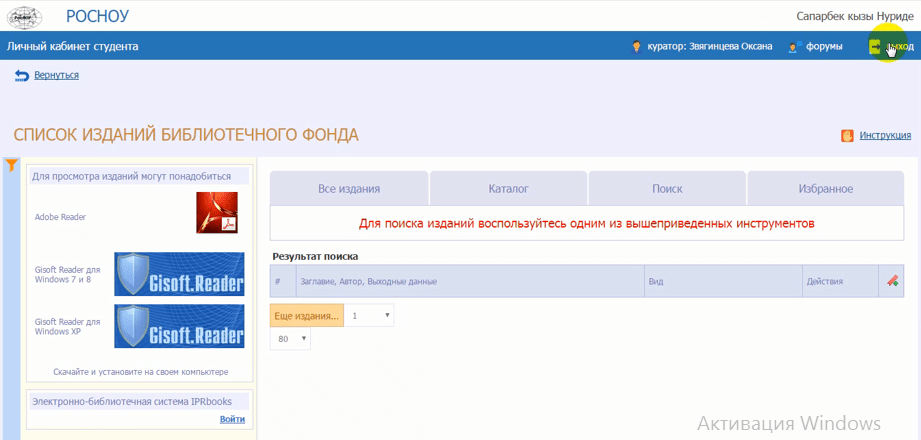This screenshot has width=921, height=440.
Task: Open Gisoft Reader for Windows 7 and 8 banner
Action: tap(179, 274)
